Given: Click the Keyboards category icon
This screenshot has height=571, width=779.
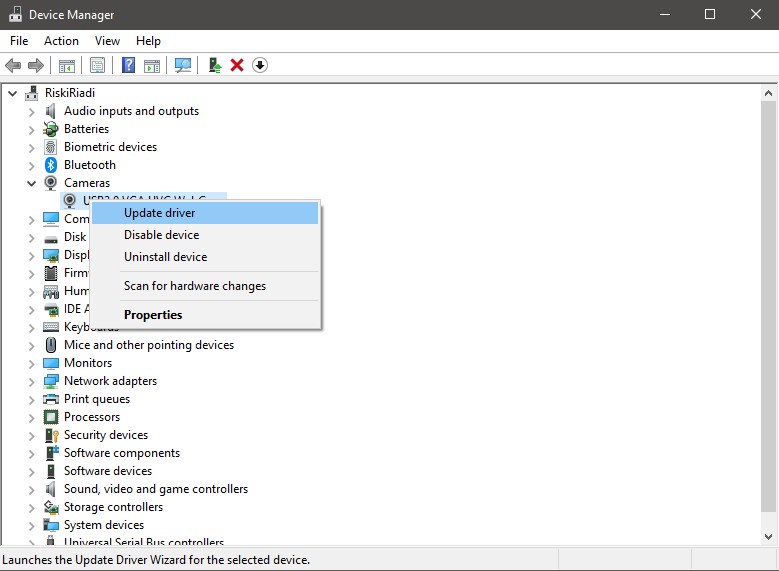Looking at the screenshot, I should click(51, 326).
